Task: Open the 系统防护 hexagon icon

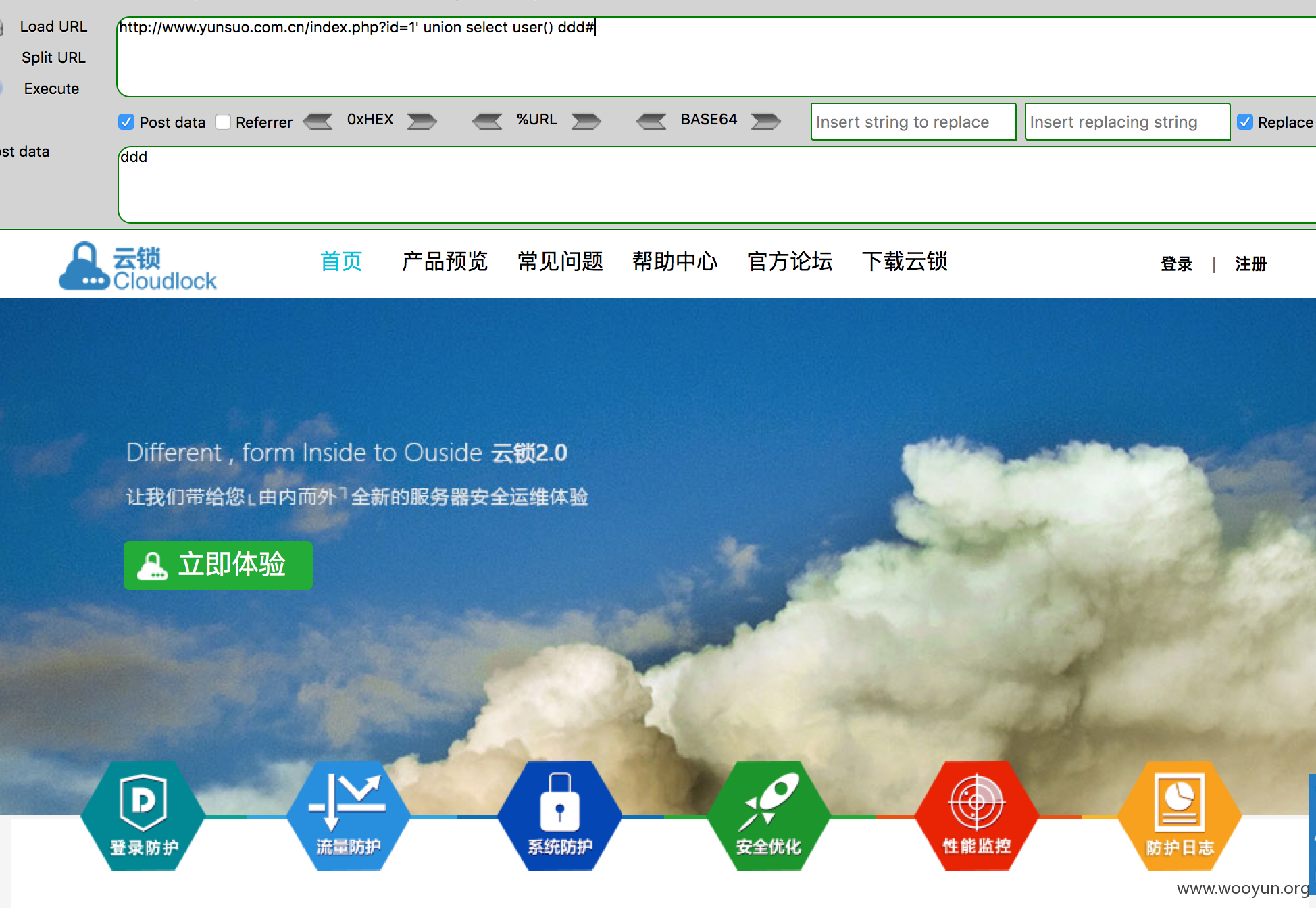Action: click(x=560, y=816)
